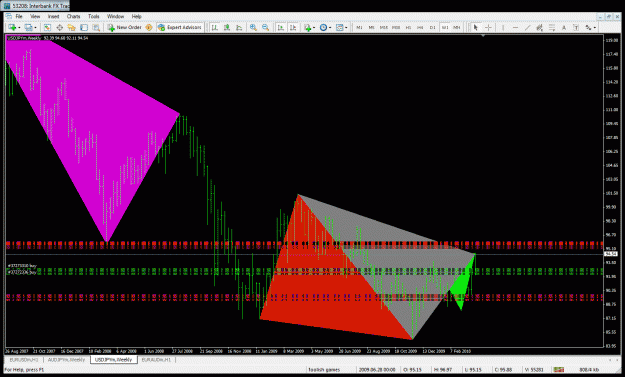Viewport: 625px width, 377px height.
Task: Select the M1 timeframe button
Action: (x=359, y=27)
